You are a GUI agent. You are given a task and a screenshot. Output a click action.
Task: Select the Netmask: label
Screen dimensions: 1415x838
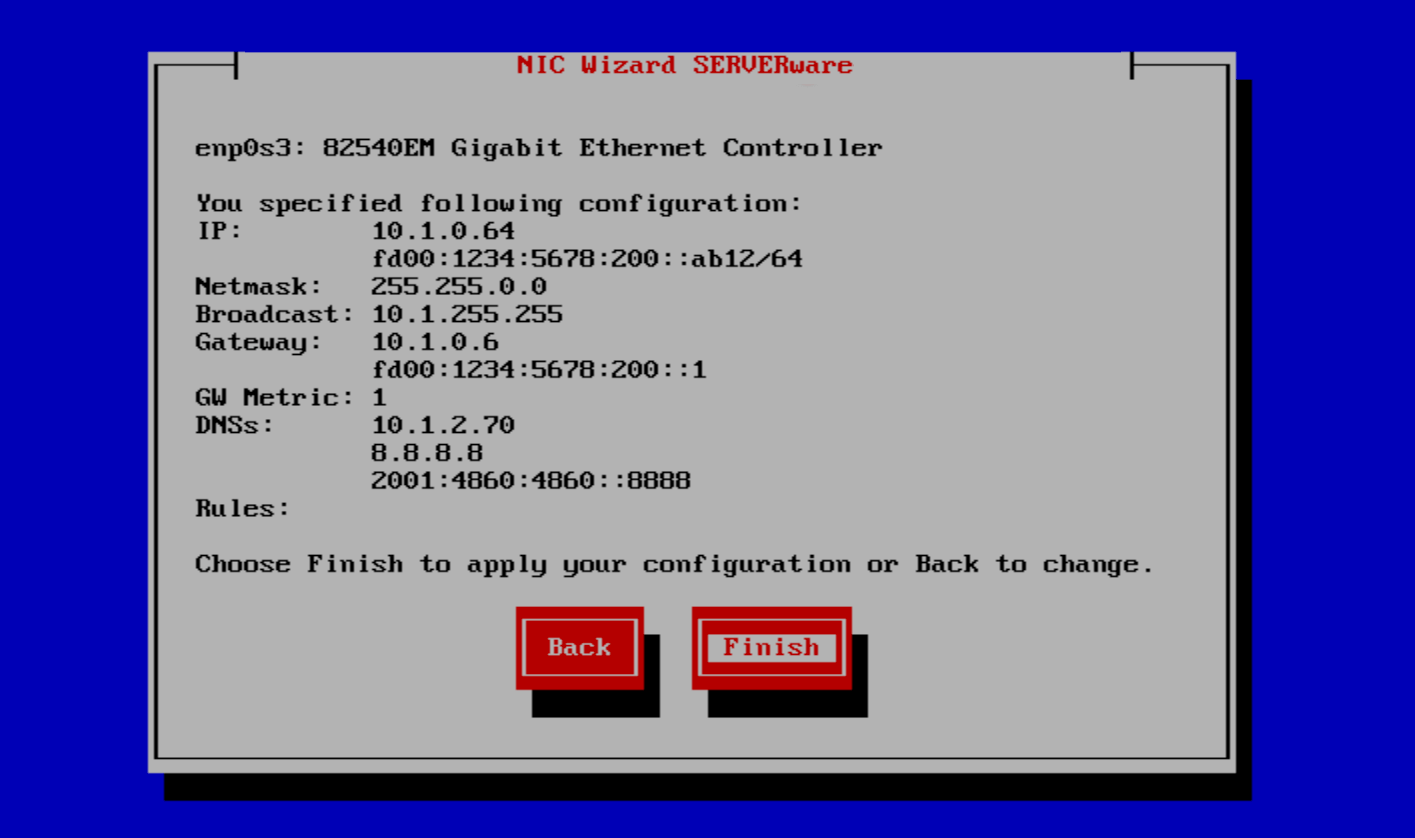[x=258, y=287]
